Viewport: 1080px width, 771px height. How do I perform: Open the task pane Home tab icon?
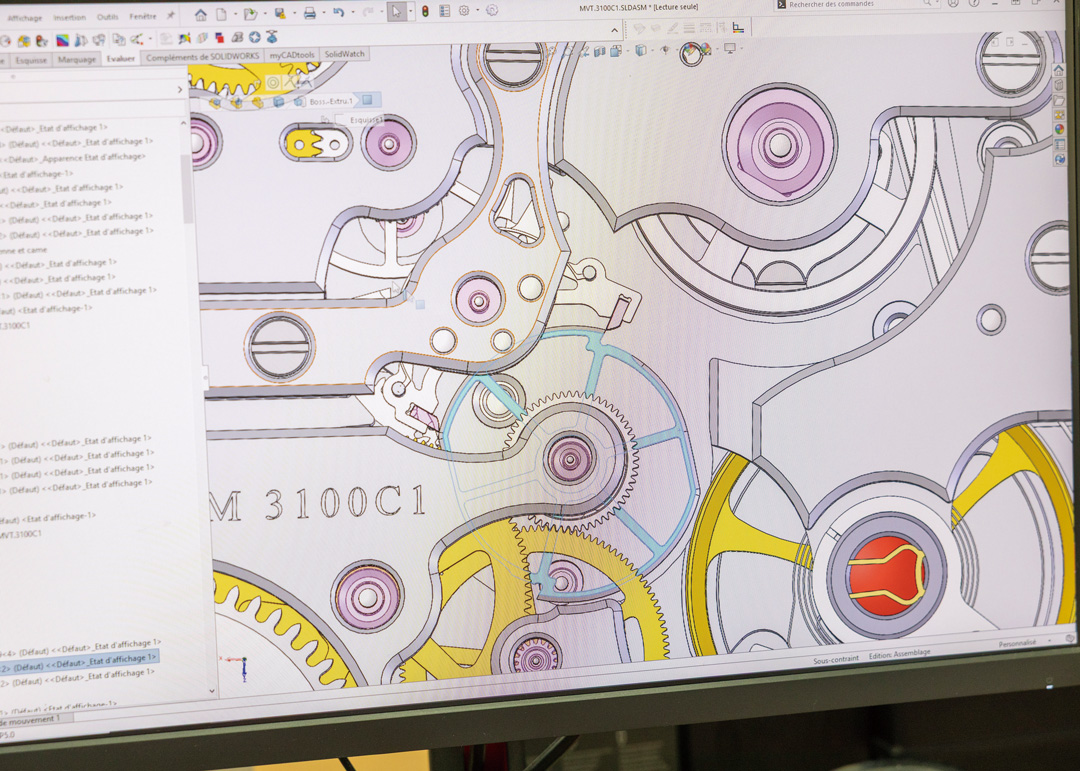point(1059,70)
